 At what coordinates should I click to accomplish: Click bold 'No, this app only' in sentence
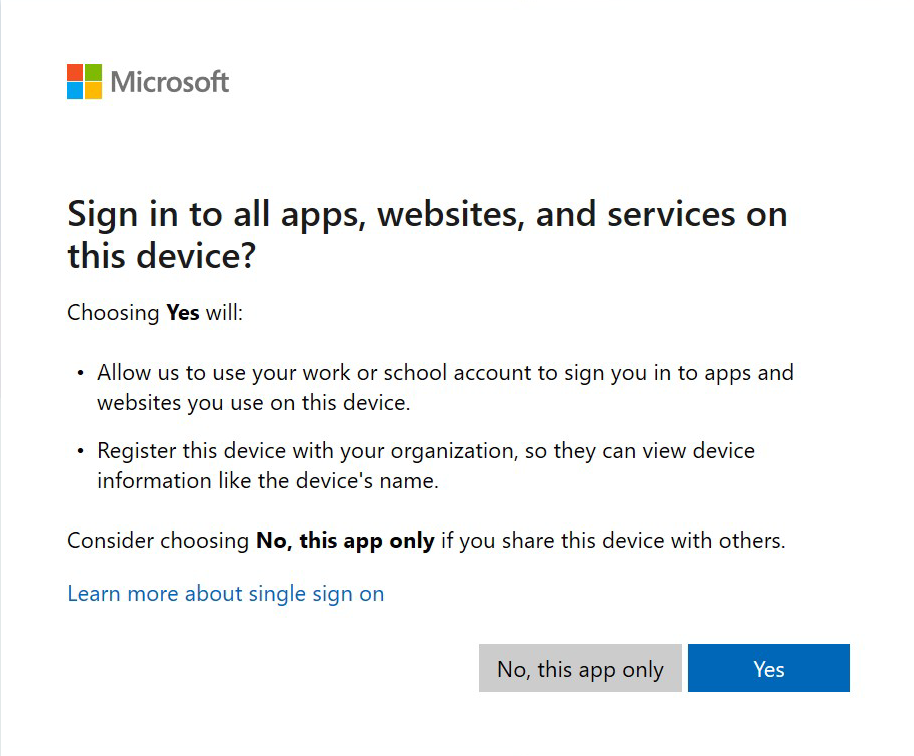point(345,541)
